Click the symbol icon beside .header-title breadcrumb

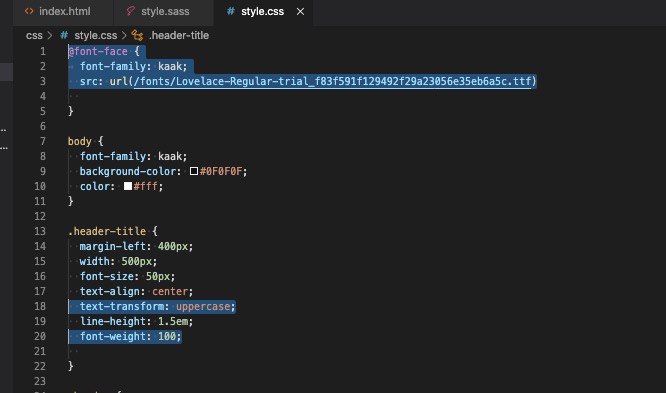(137, 36)
